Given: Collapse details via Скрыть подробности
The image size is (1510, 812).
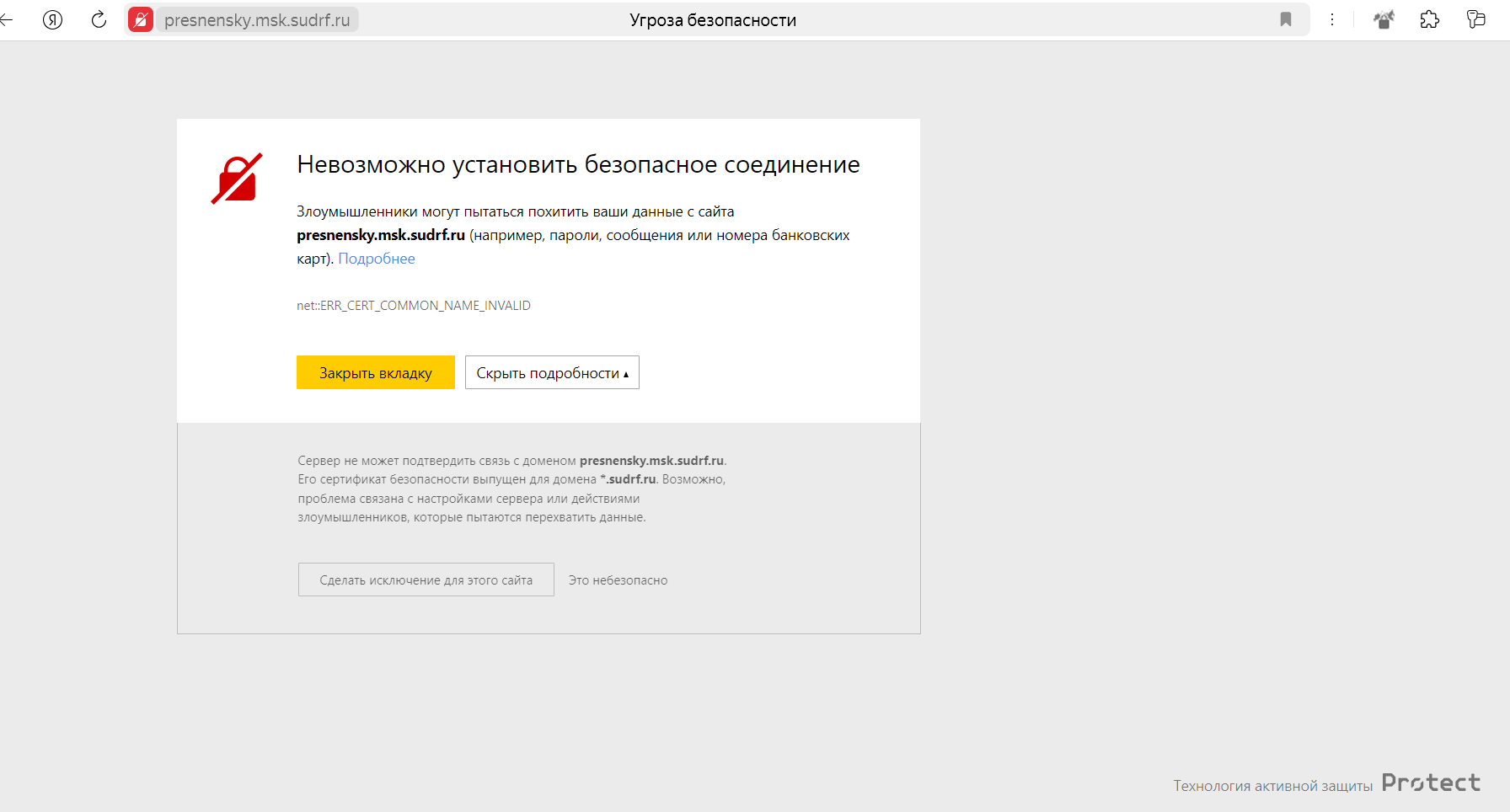Looking at the screenshot, I should [x=552, y=371].
